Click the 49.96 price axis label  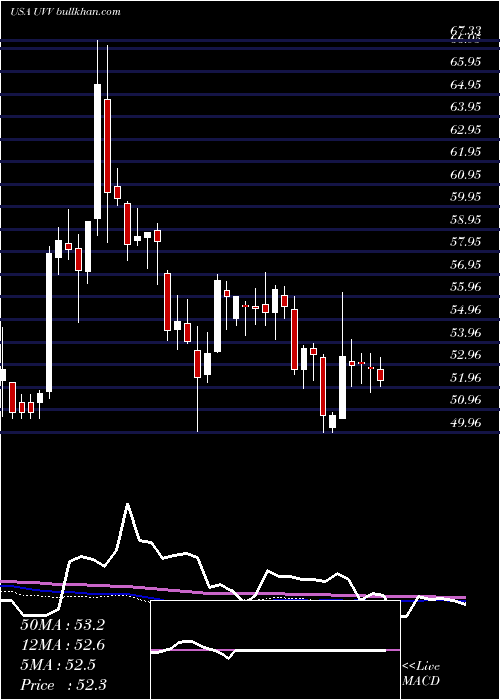(x=466, y=422)
